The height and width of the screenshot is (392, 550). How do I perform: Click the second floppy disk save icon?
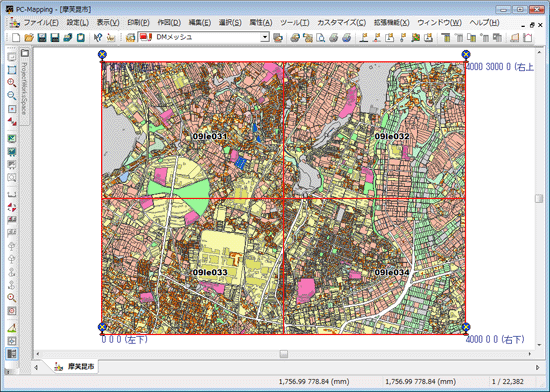55,37
